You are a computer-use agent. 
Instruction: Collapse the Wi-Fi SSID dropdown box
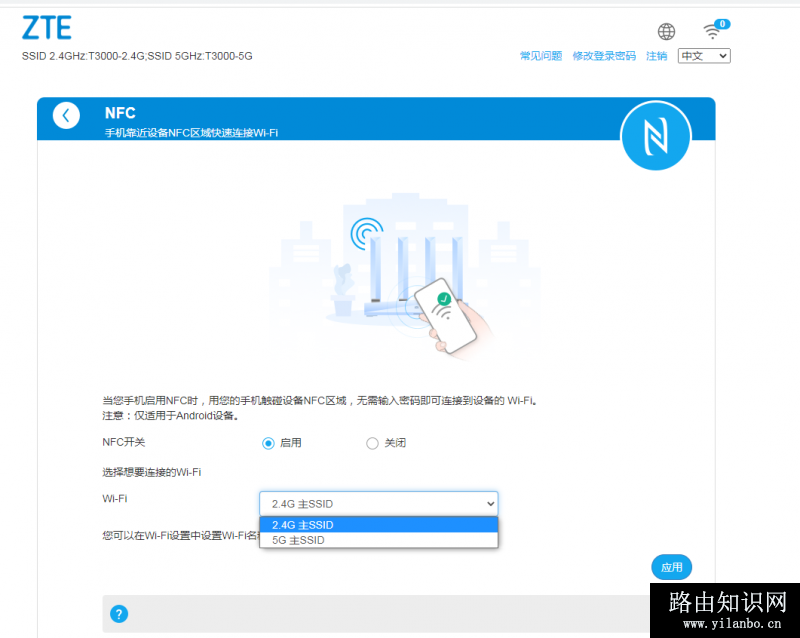(379, 504)
